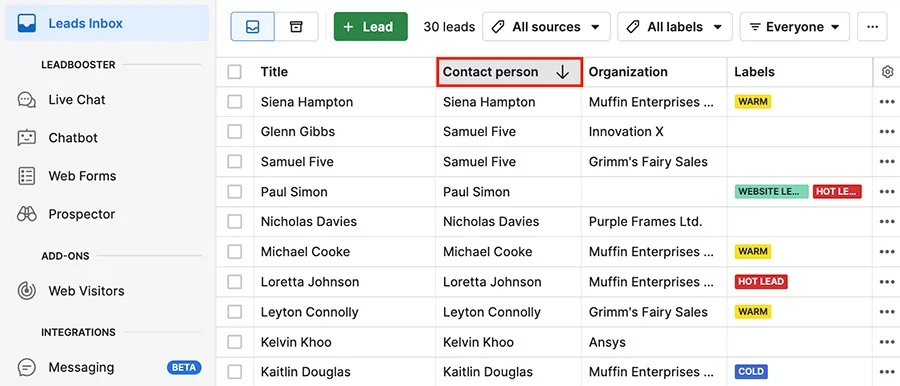Tick the select-all checkbox in table header
Screen dimensions: 900x386
click(234, 72)
